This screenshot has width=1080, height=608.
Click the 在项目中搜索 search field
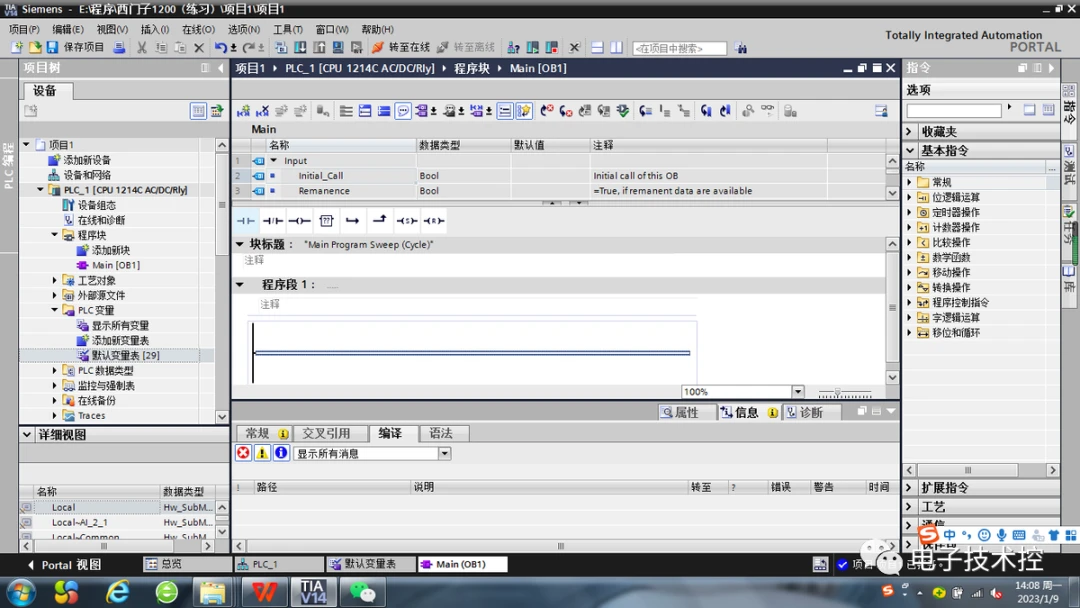(679, 48)
